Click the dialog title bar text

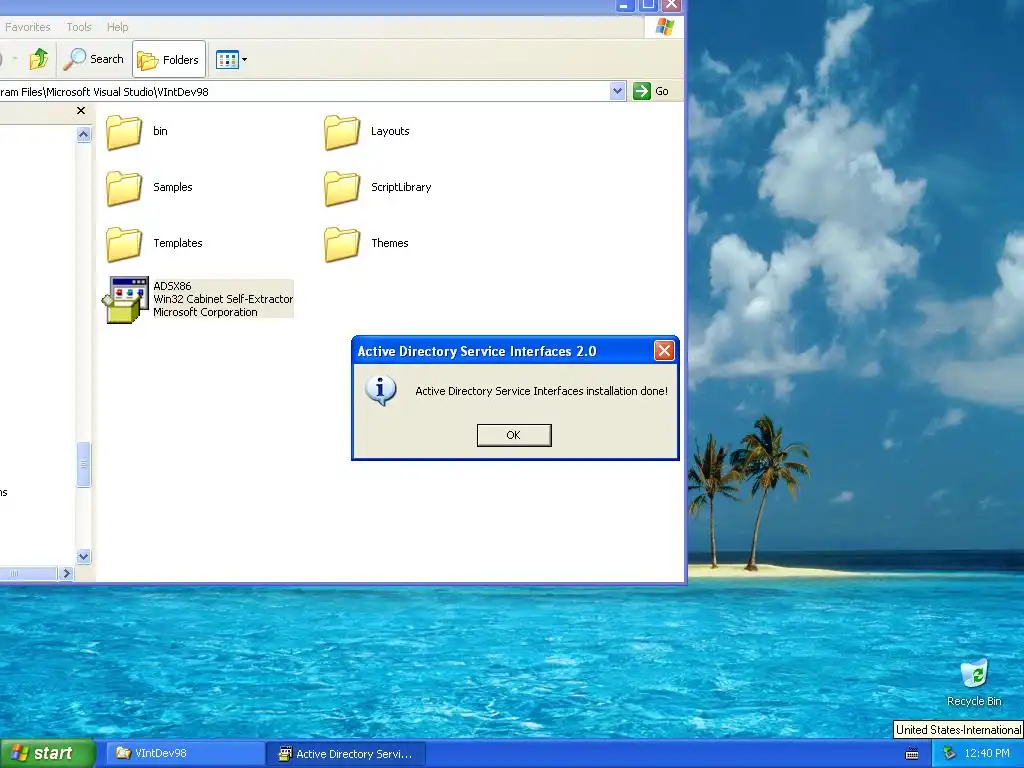tap(477, 351)
